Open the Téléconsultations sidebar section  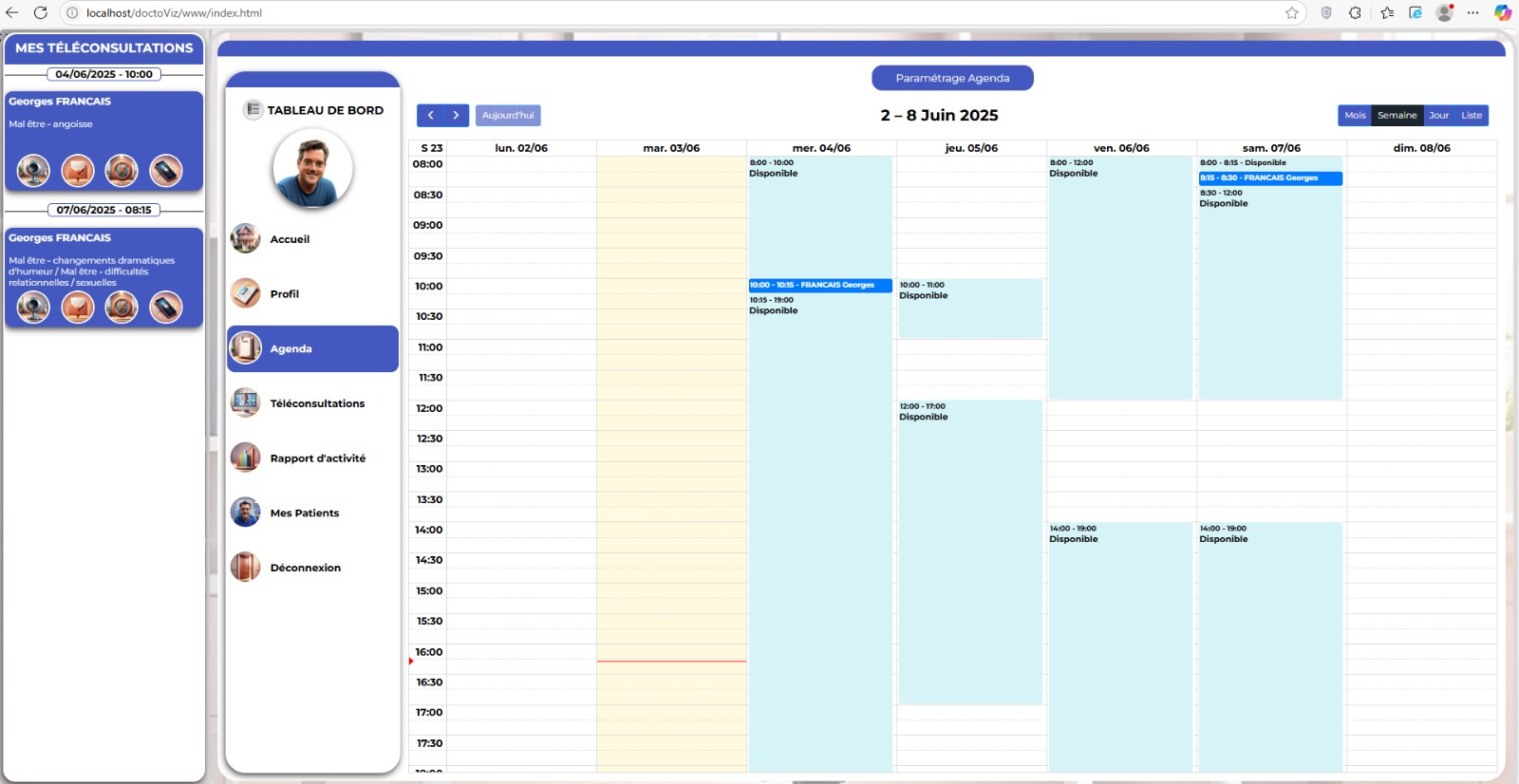pyautogui.click(x=317, y=403)
